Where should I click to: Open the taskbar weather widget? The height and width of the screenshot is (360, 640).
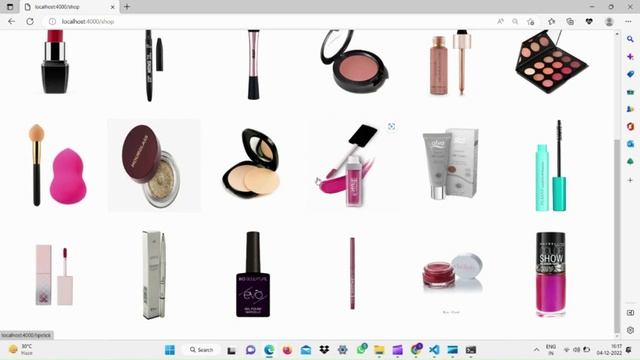pyautogui.click(x=21, y=350)
